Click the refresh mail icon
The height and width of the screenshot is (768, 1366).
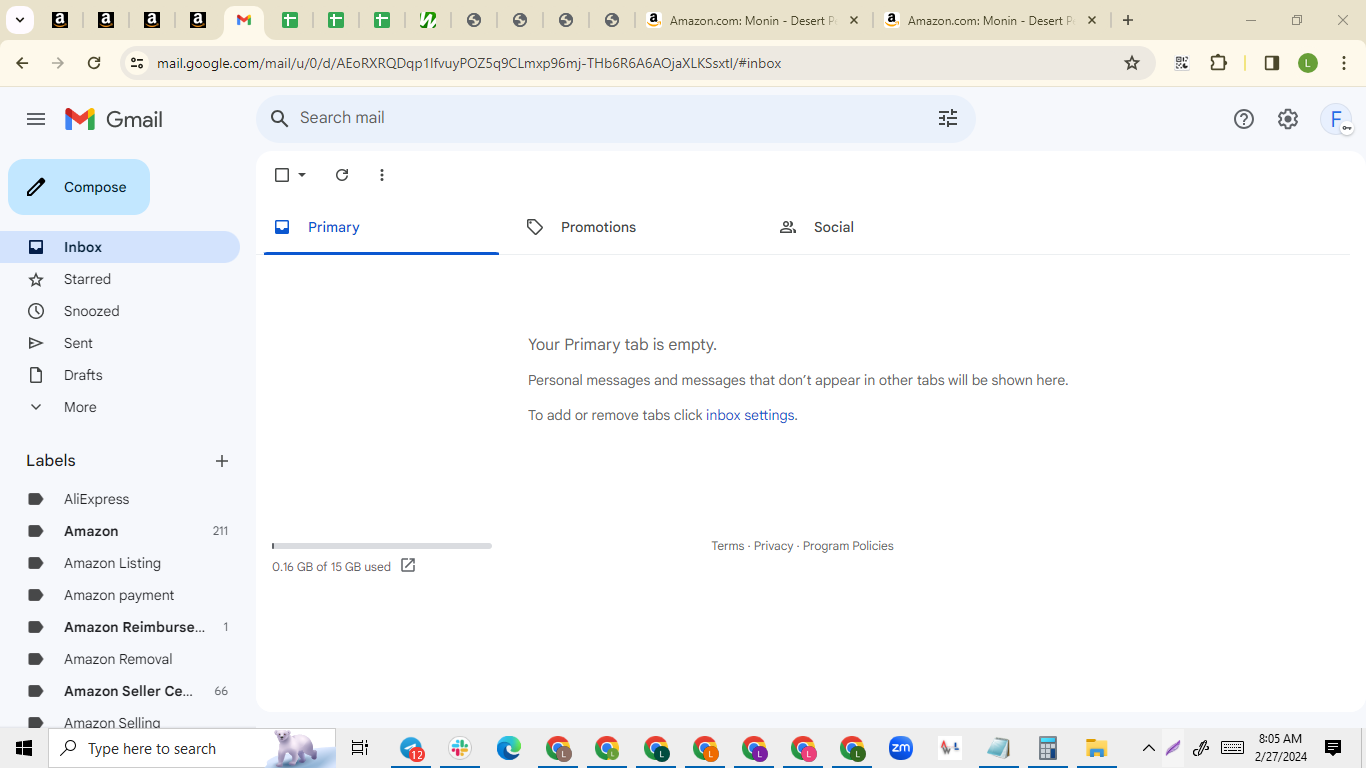click(x=342, y=175)
